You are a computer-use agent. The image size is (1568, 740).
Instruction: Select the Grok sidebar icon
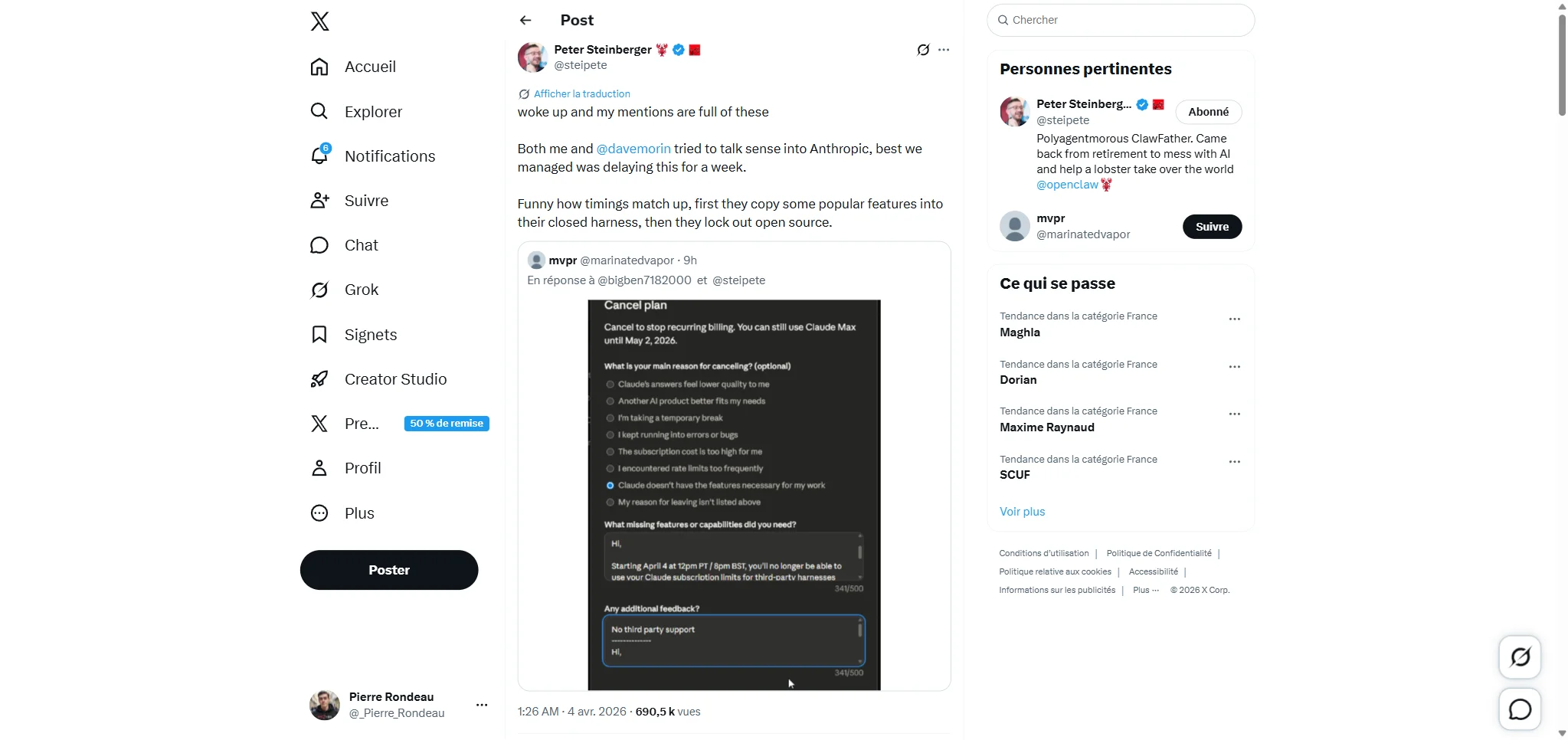click(319, 290)
